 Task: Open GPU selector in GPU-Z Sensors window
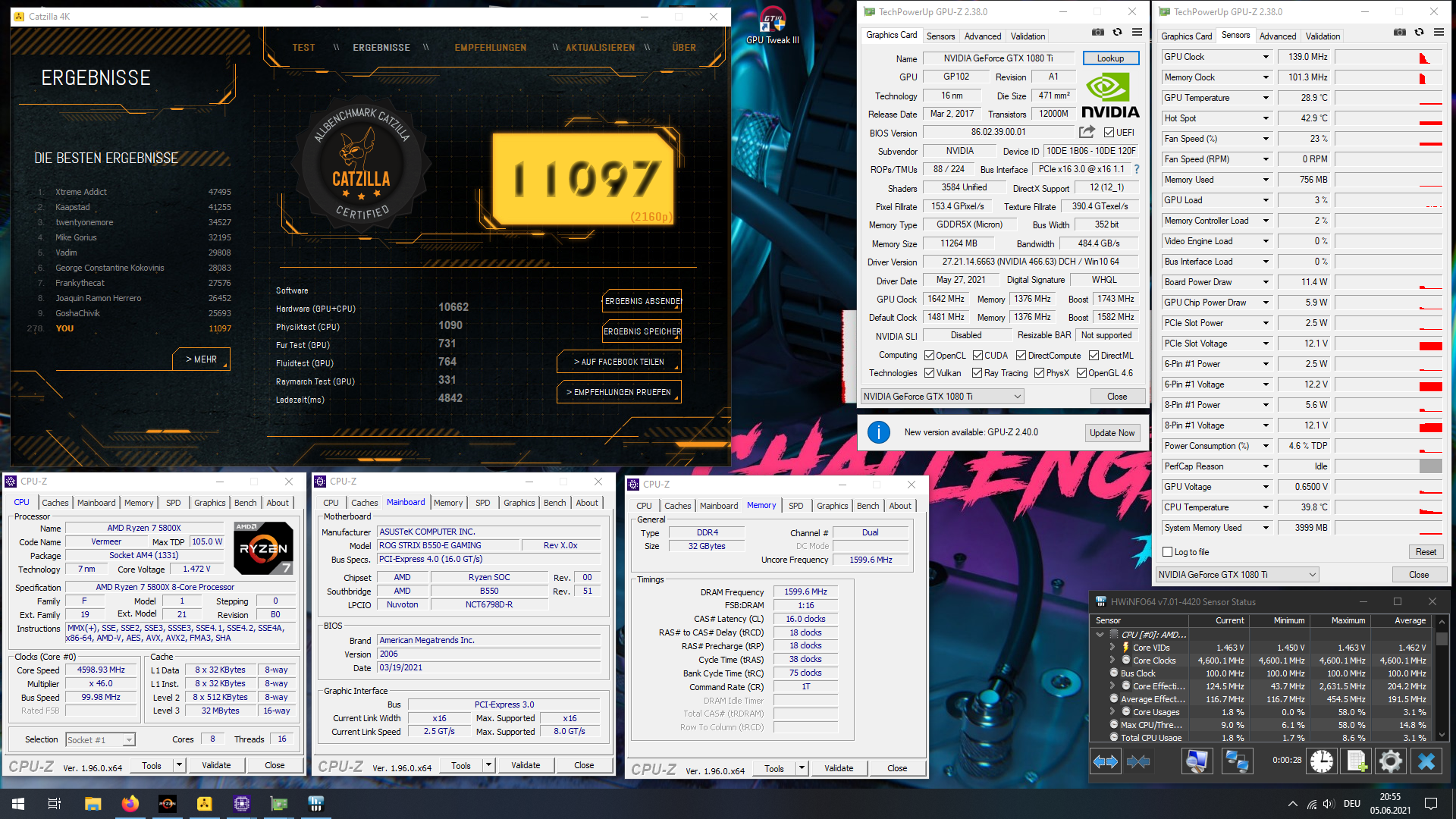1238,575
